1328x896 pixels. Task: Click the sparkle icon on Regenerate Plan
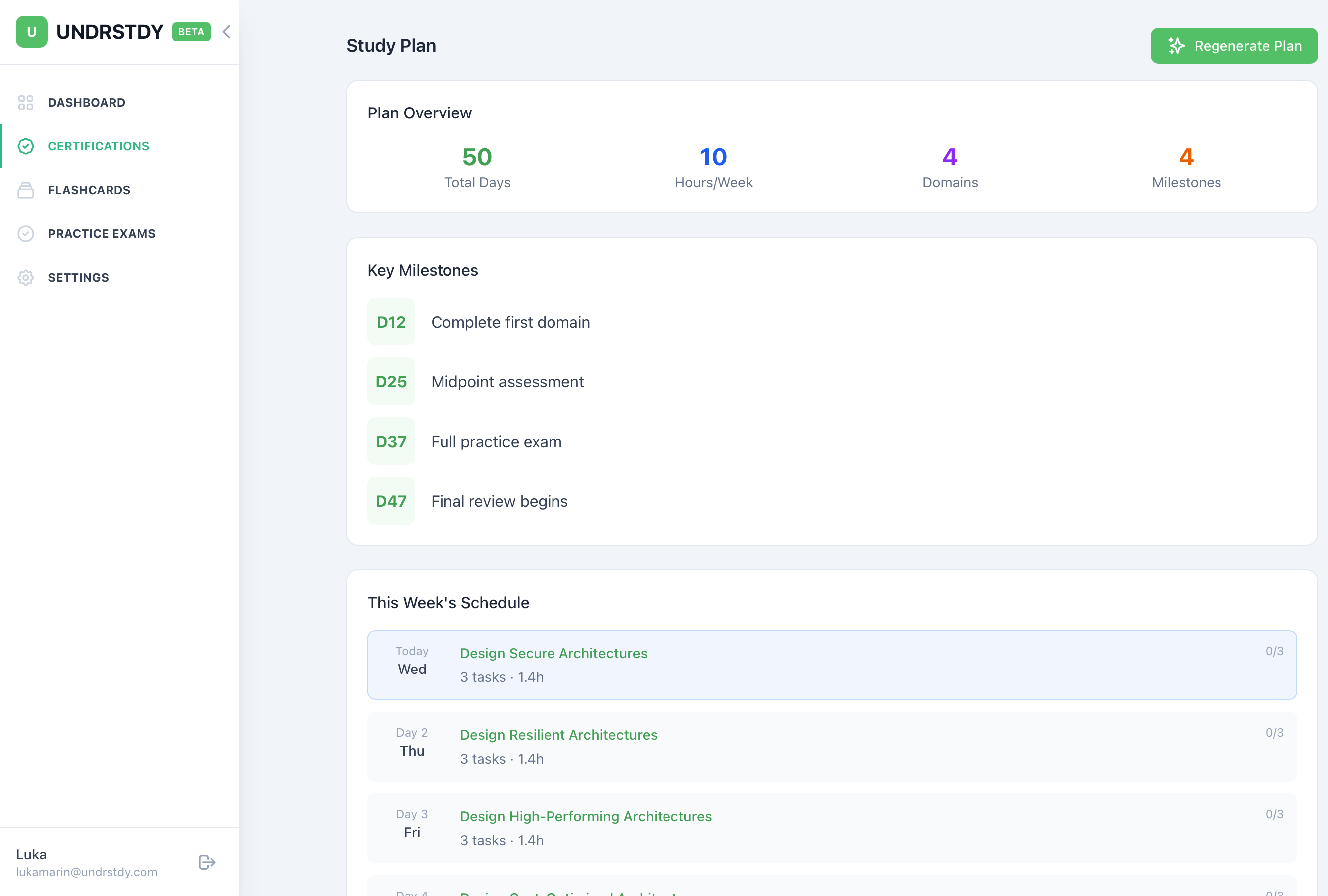click(x=1177, y=46)
